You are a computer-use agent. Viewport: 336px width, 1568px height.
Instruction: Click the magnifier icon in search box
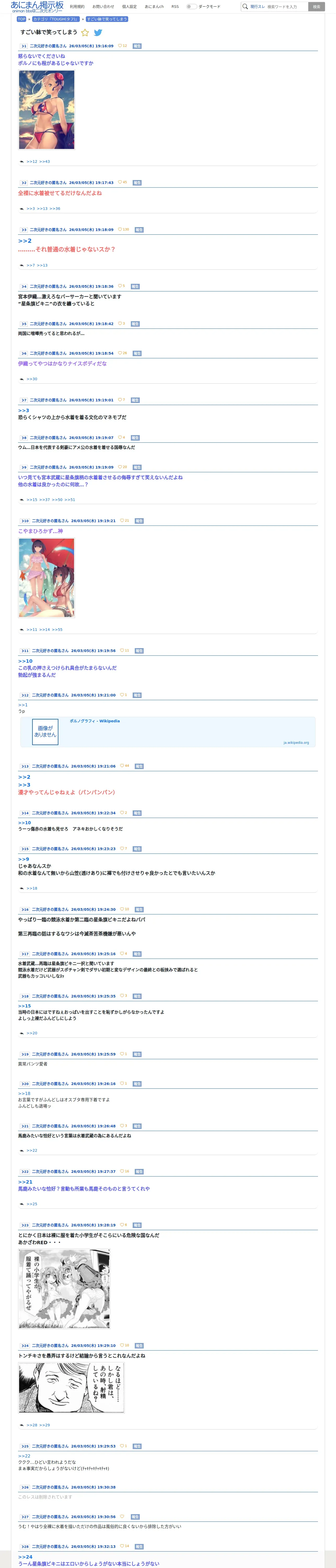[x=245, y=7]
